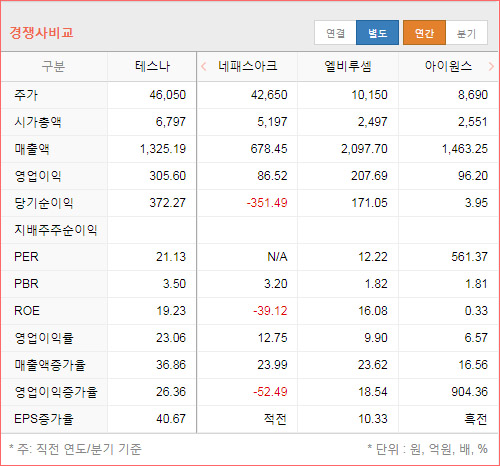The height and width of the screenshot is (466, 500).
Task: Open the 테스나 column header
Action: [152, 66]
